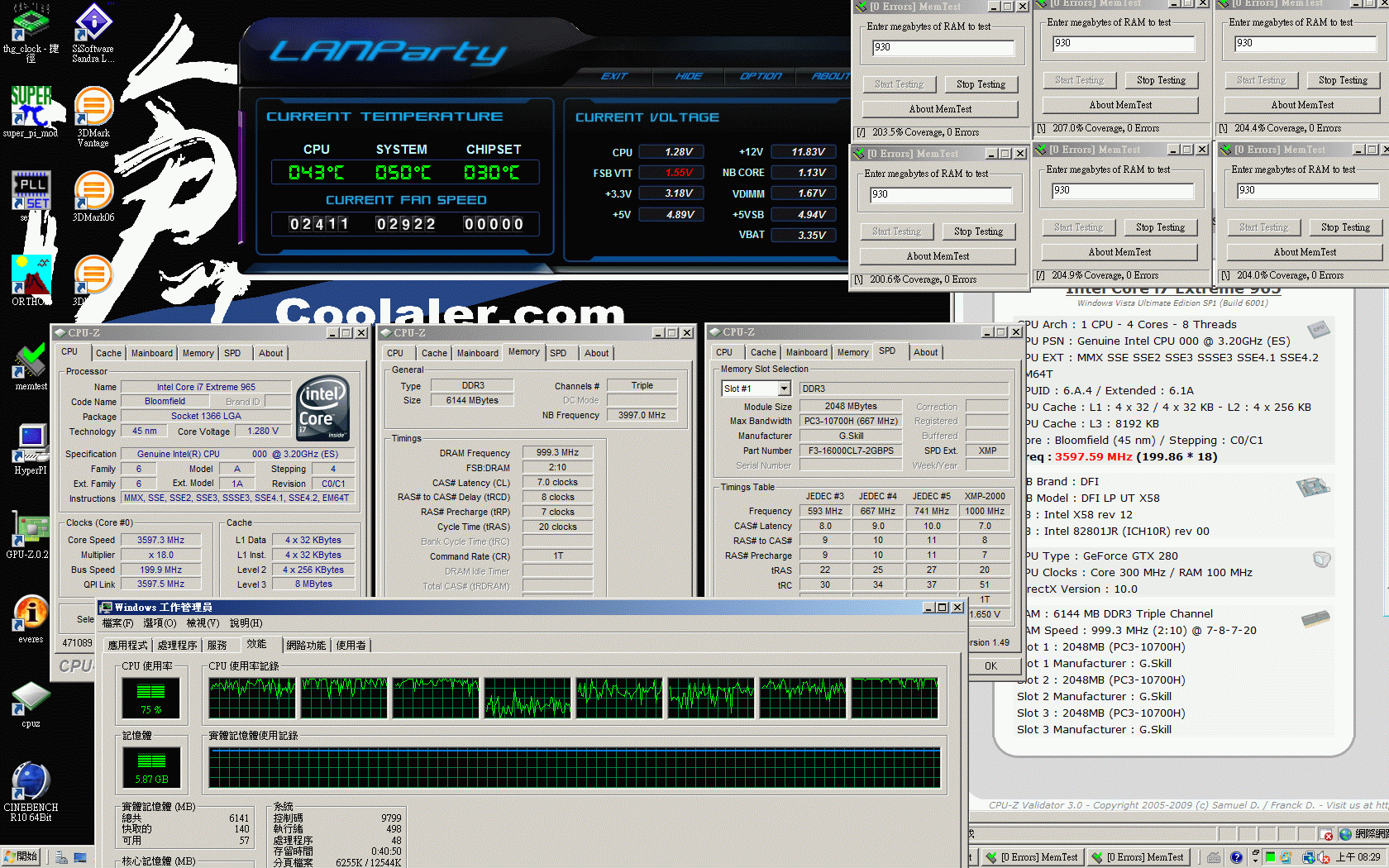Click the CPU 使用率 75% meter
Image resolution: width=1389 pixels, height=868 pixels.
(151, 697)
